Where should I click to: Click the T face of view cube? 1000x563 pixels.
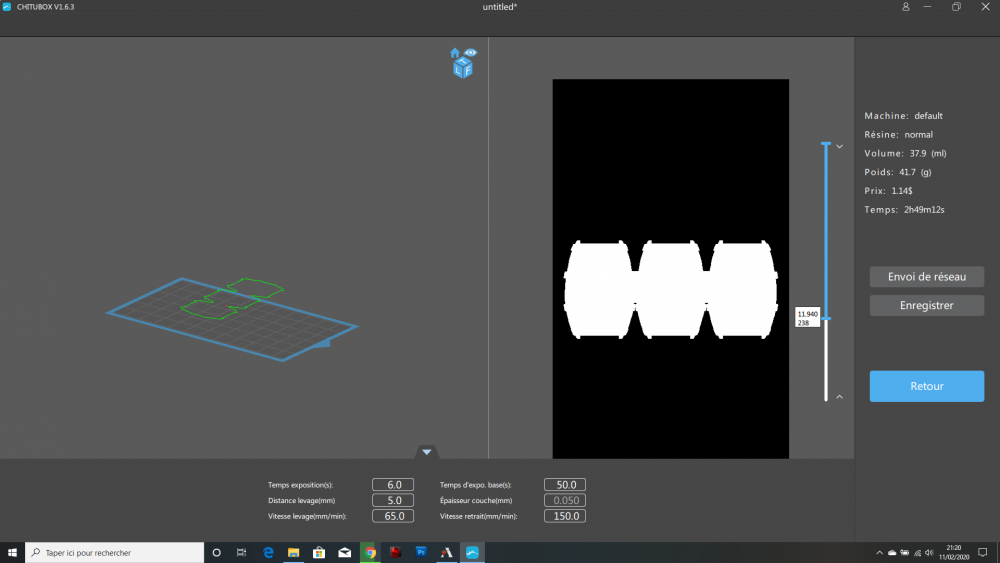point(463,61)
